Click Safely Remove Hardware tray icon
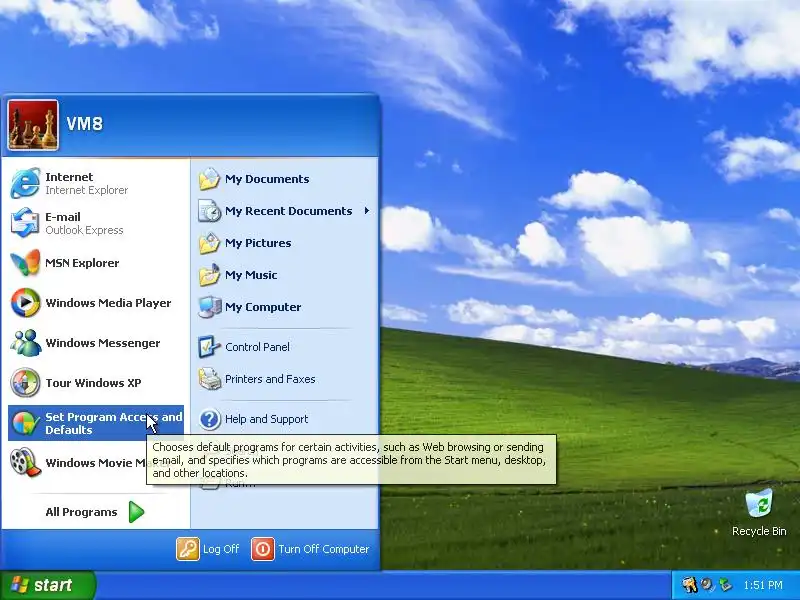 point(725,585)
